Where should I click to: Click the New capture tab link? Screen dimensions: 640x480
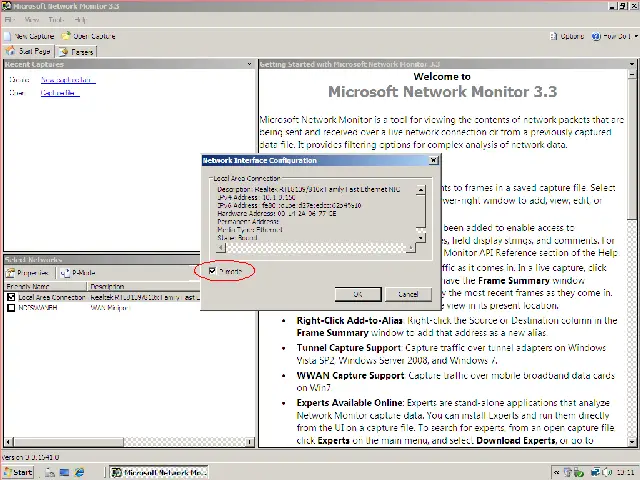pos(68,80)
